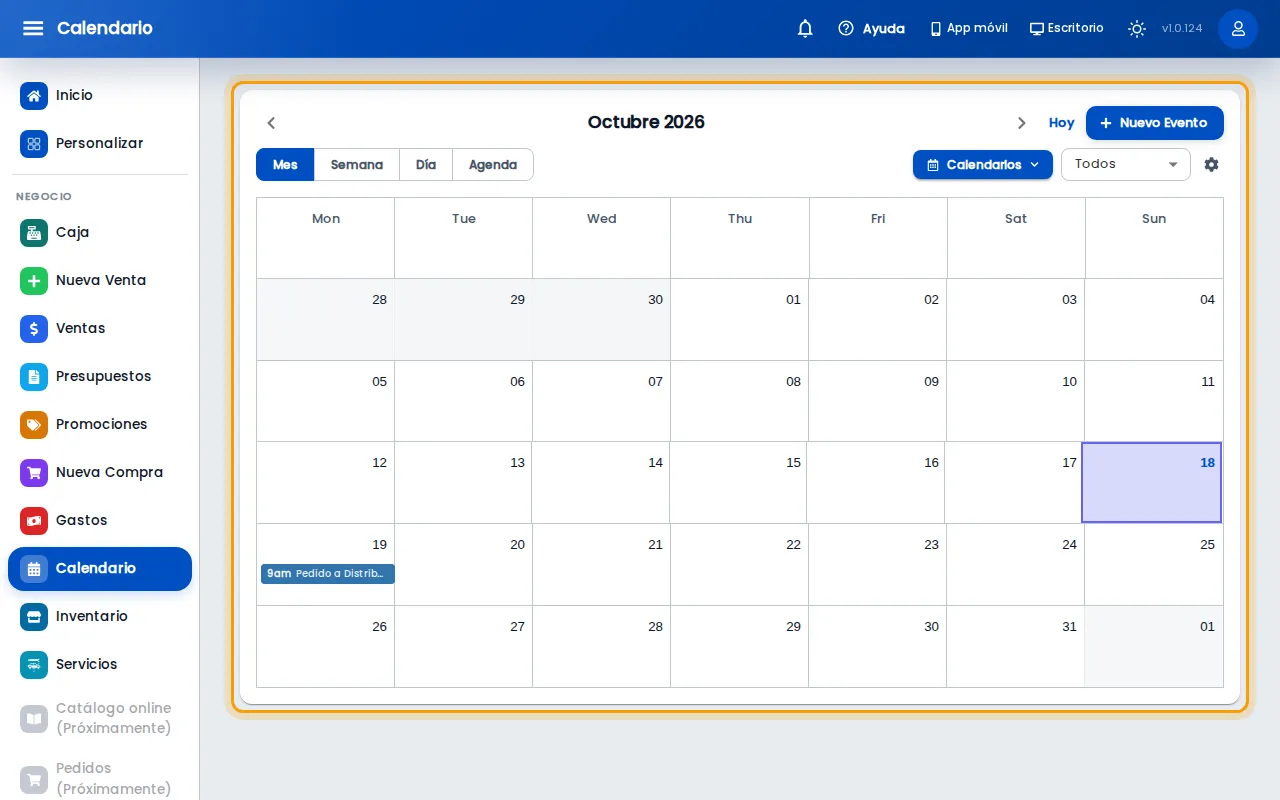This screenshot has height=800, width=1280.
Task: Go to previous month arrow
Action: pyautogui.click(x=271, y=123)
